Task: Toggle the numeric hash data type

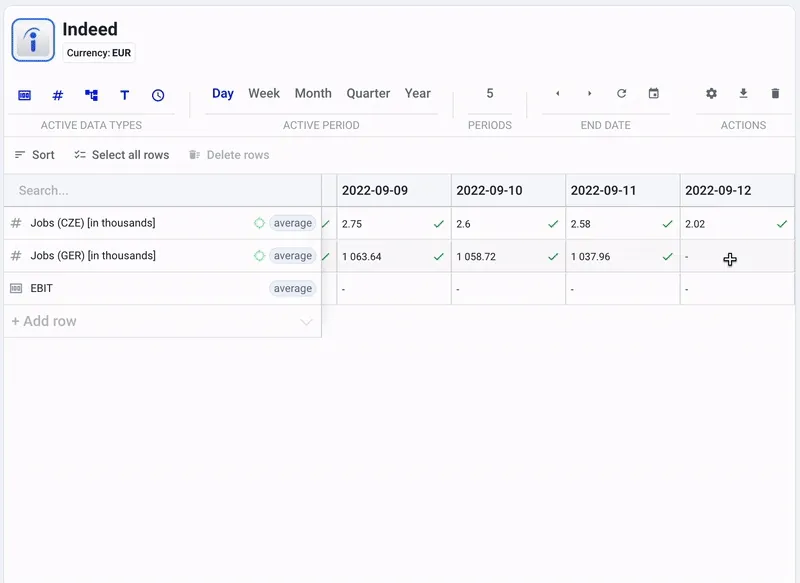Action: pos(58,95)
